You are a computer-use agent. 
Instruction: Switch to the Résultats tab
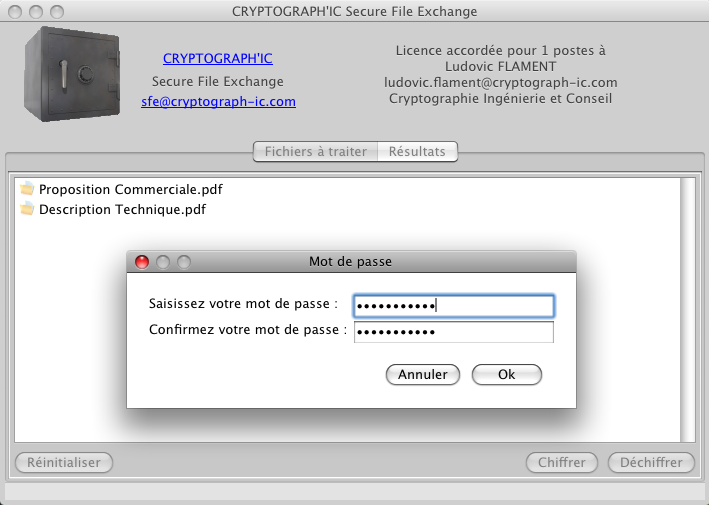tap(418, 152)
